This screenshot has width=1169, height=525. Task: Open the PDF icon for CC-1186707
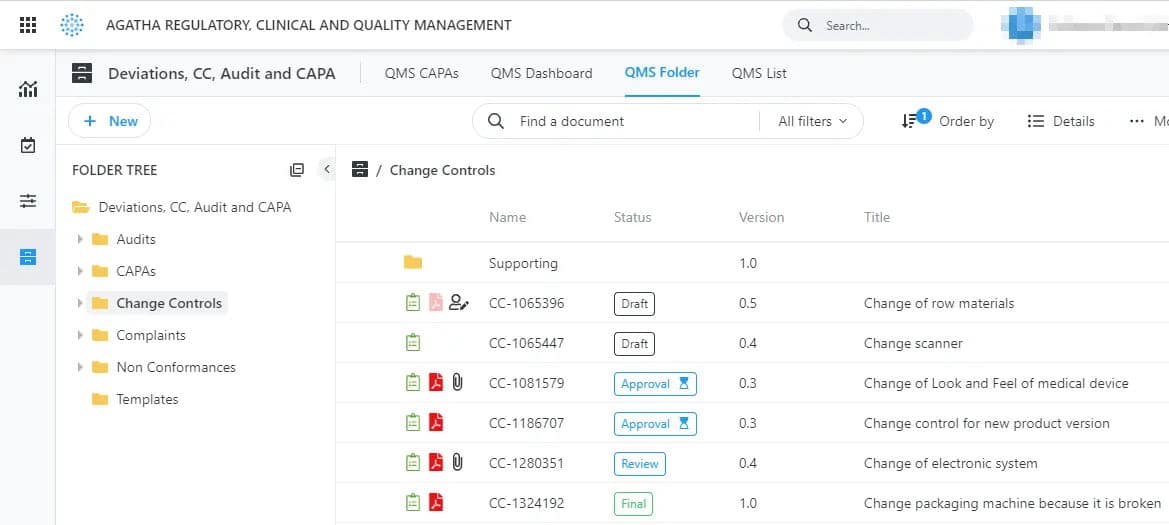coord(436,423)
